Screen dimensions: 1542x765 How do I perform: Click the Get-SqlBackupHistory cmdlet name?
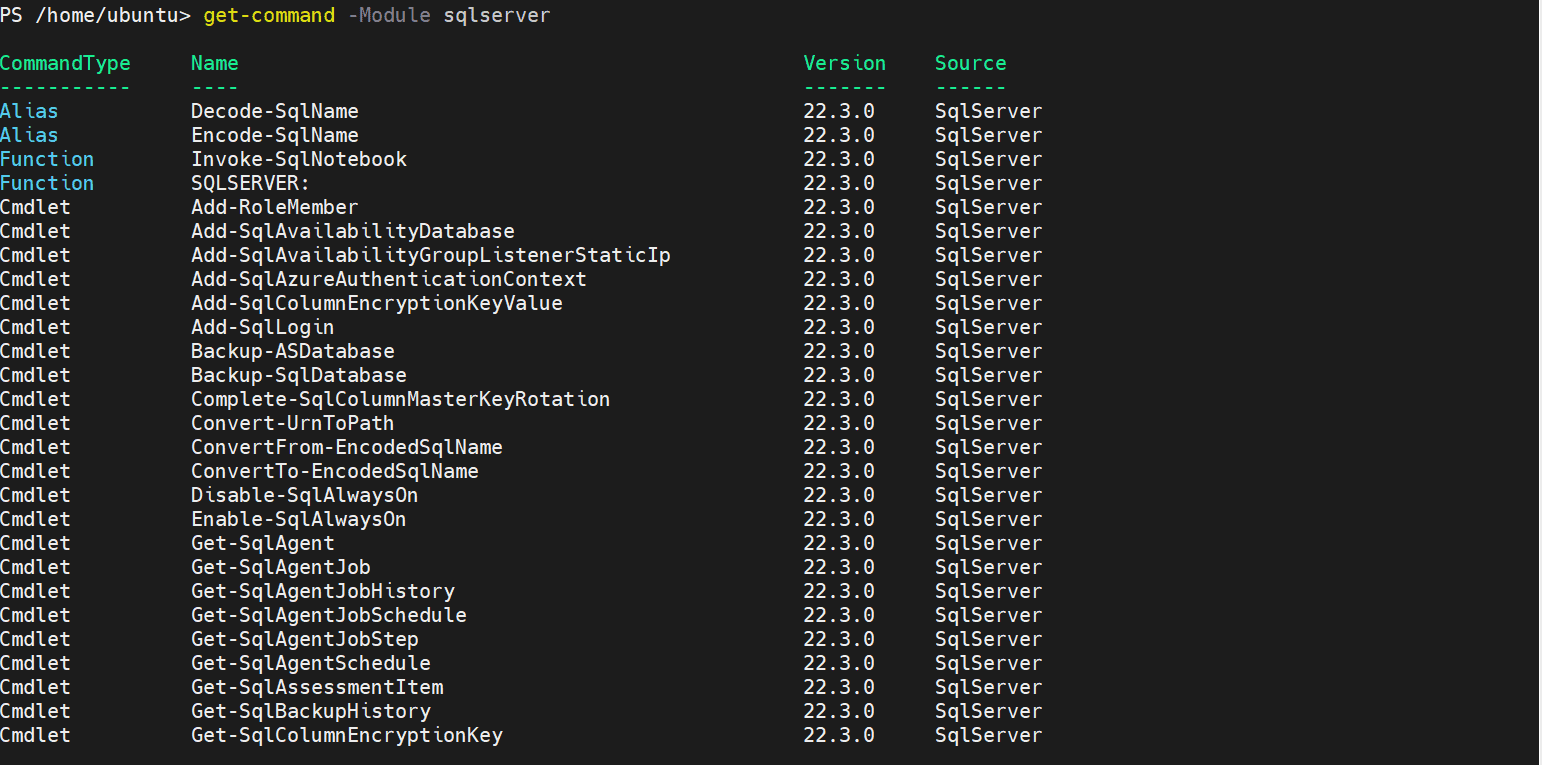pos(311,711)
